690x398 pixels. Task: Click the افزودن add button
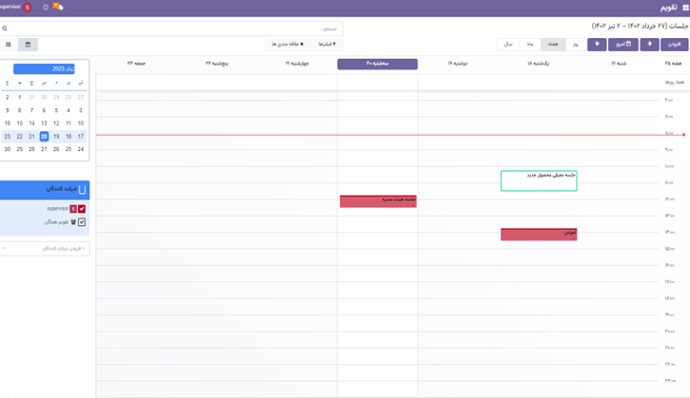pyautogui.click(x=674, y=44)
